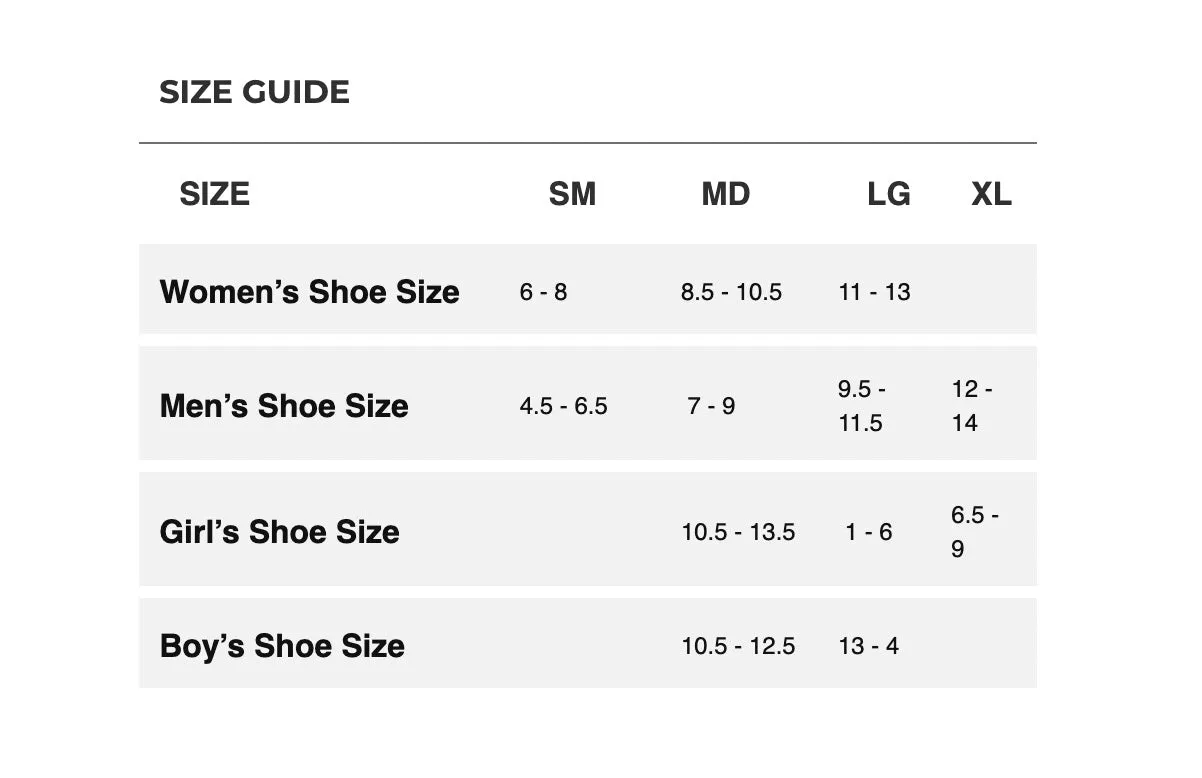Click the girl's XL 6.5 - 9 cell
Image resolution: width=1202 pixels, height=778 pixels.
[x=975, y=532]
